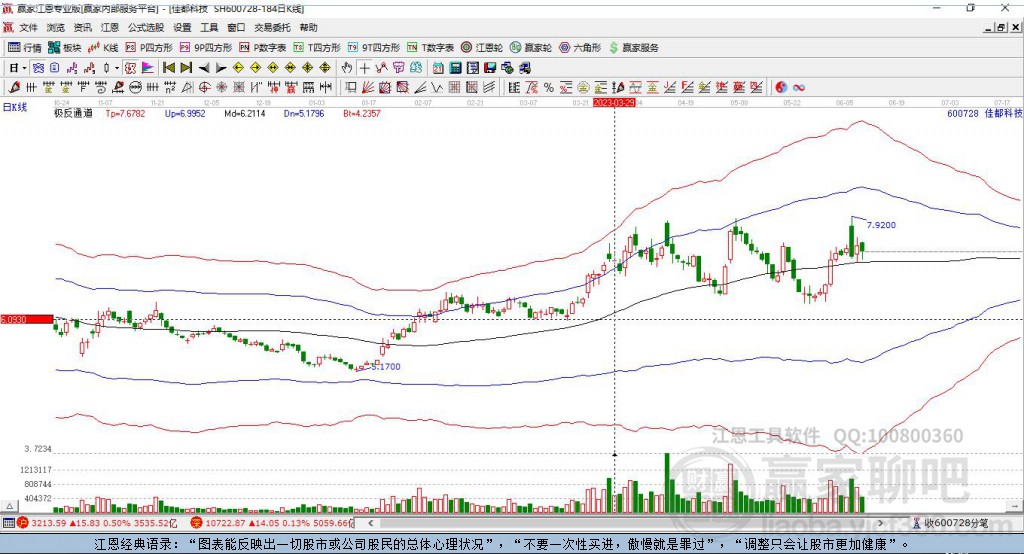Open the 六角形 hexagon tool

580,48
